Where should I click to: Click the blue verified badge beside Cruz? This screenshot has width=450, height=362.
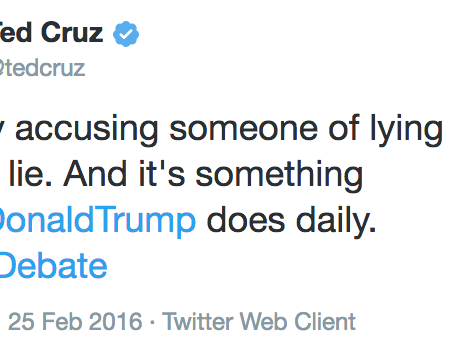[x=126, y=34]
